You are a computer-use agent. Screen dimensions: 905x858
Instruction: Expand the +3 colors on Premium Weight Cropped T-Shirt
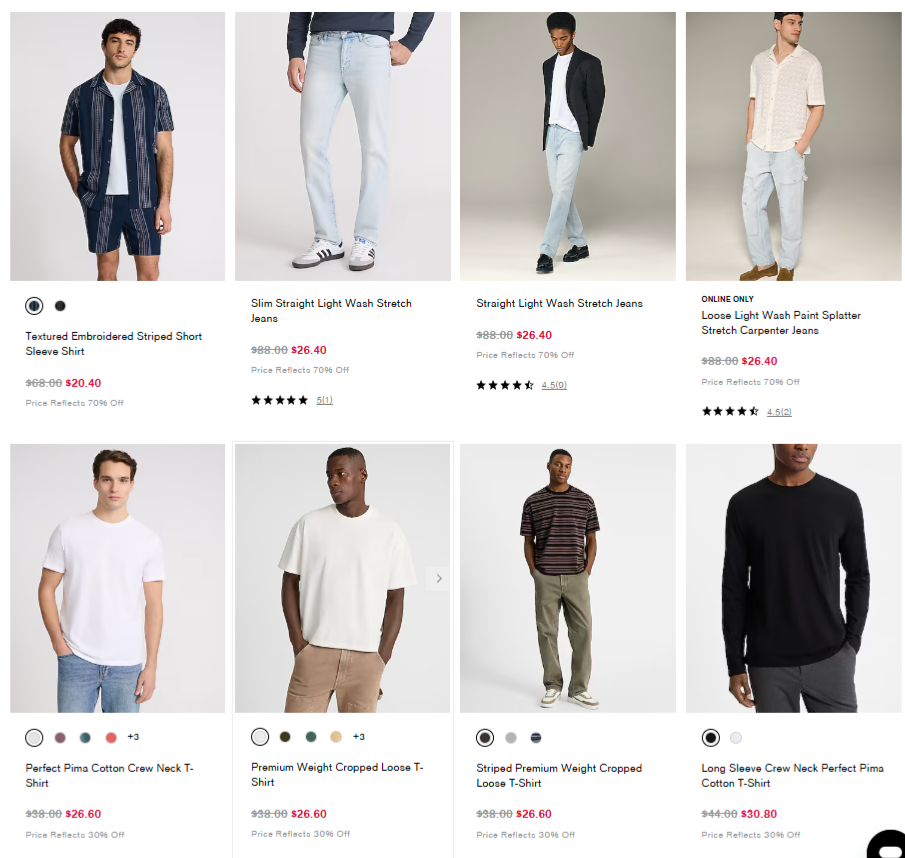pyautogui.click(x=358, y=737)
